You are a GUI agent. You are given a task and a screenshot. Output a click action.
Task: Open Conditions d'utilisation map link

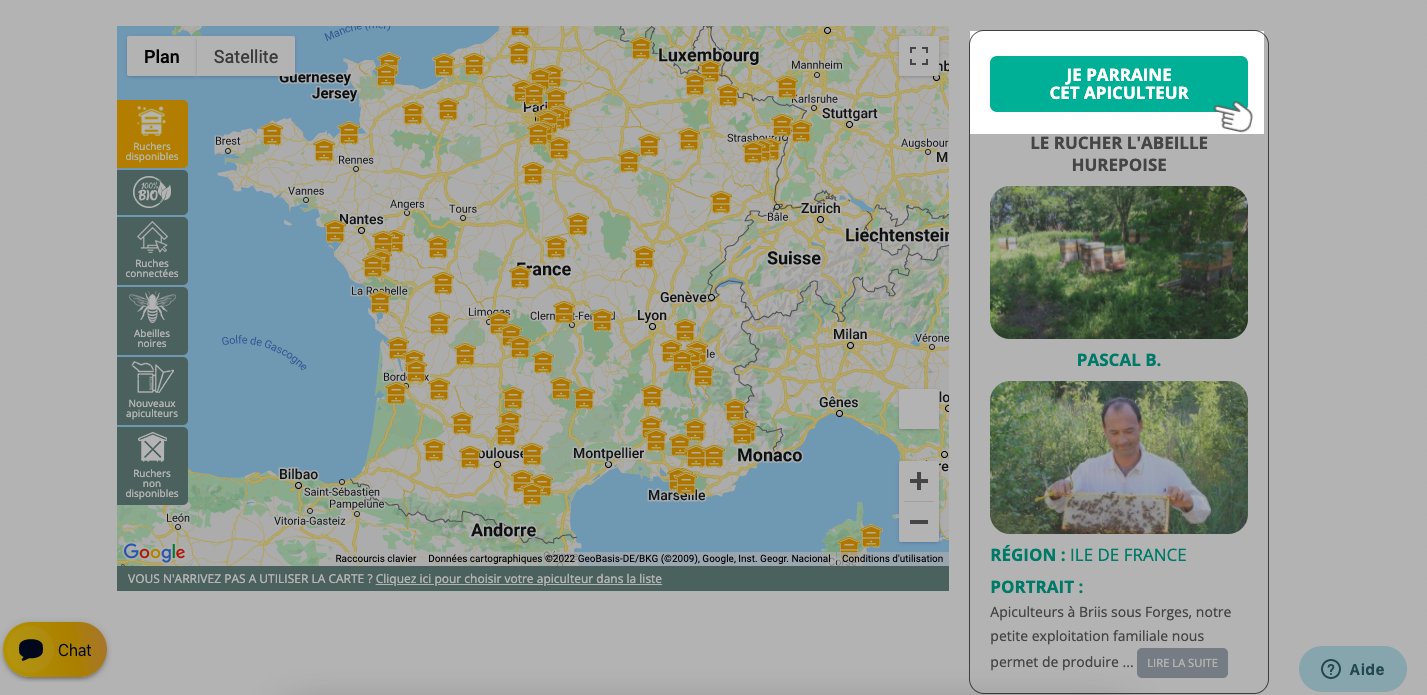coord(892,559)
